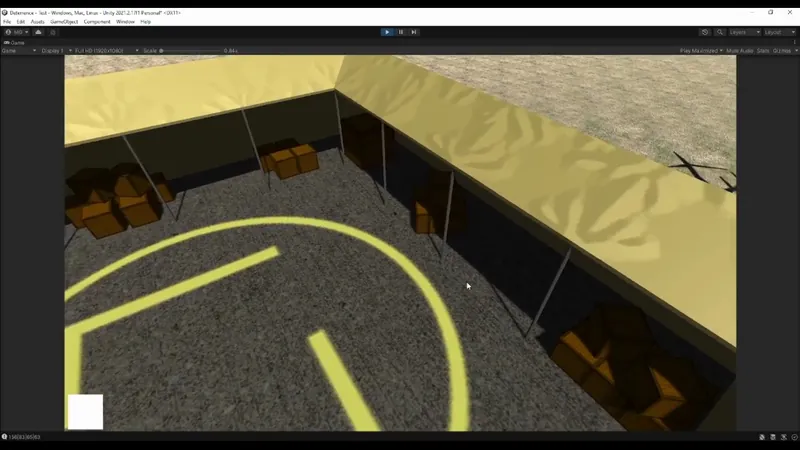This screenshot has height=450, width=800.
Task: Click the checkmark status icon bottom right
Action: coord(794,437)
